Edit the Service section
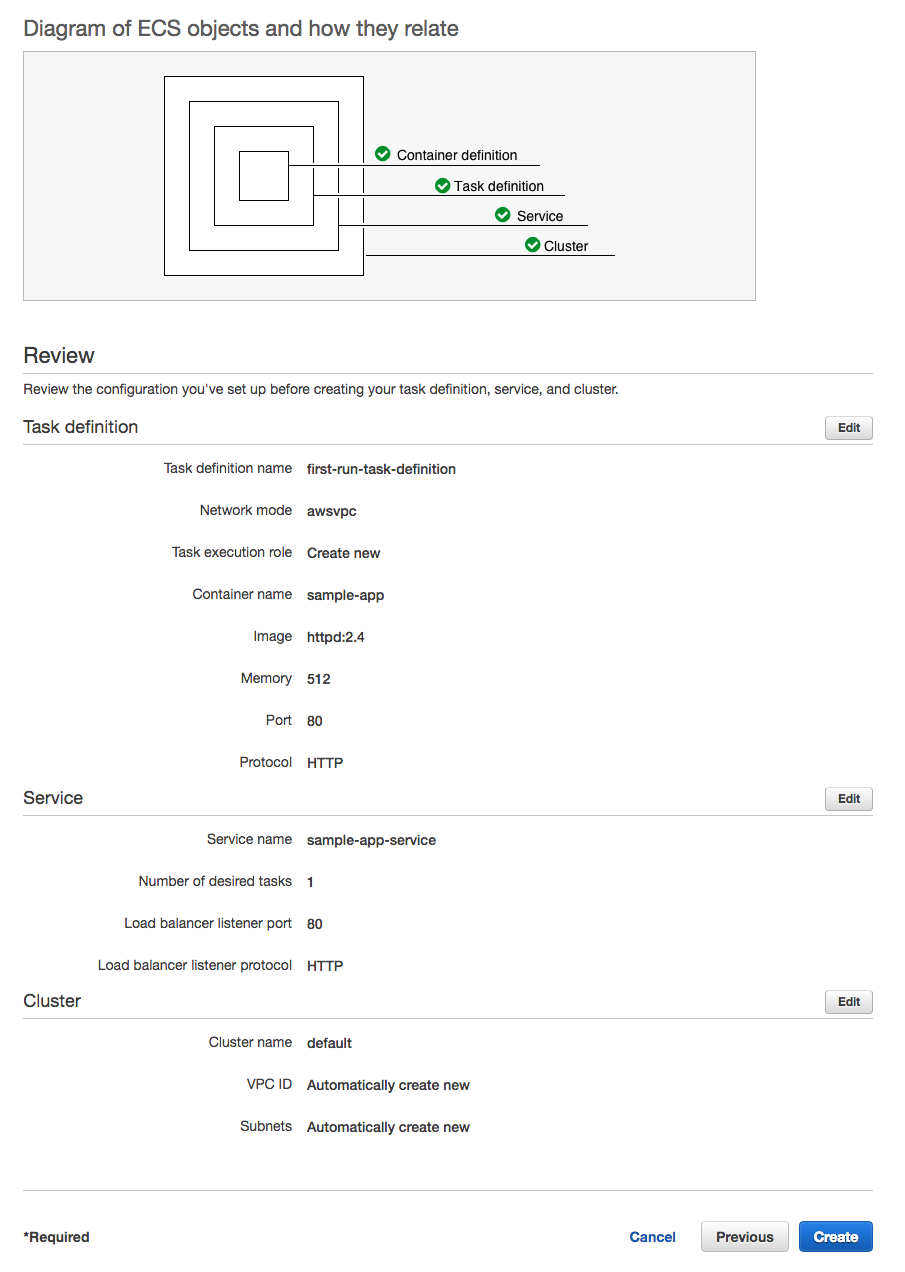The height and width of the screenshot is (1272, 905). click(848, 799)
